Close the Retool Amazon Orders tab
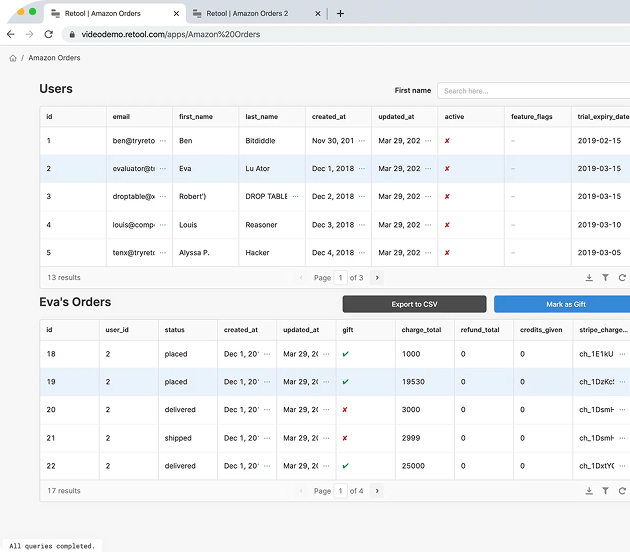Screen dimensions: 630x552 pyautogui.click(x=176, y=14)
